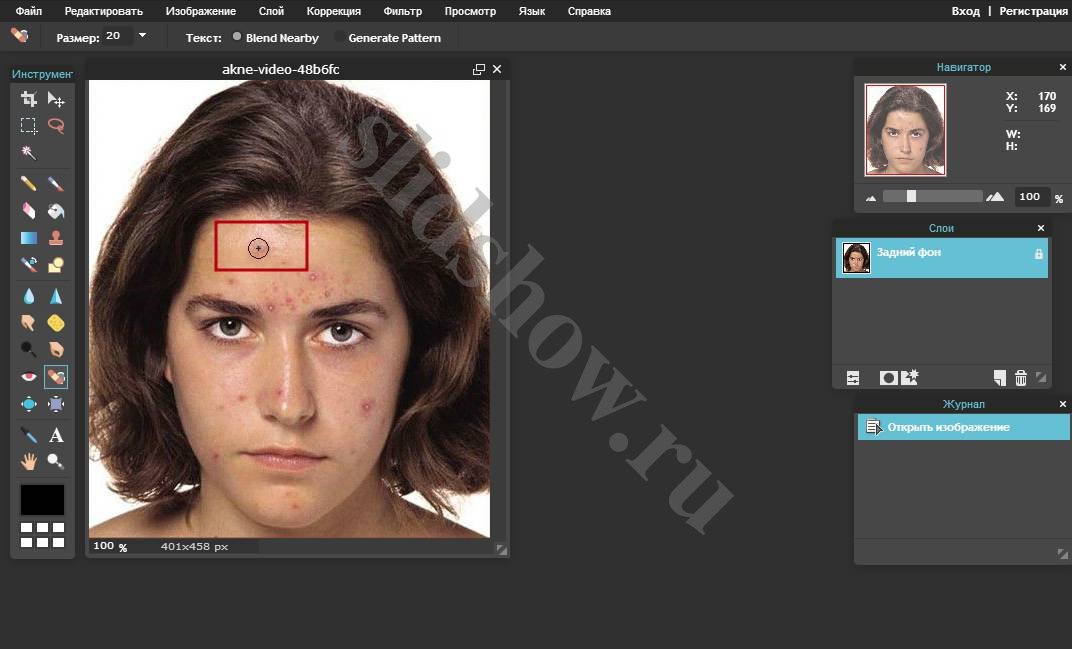This screenshot has width=1072, height=649.
Task: Select the Открыть изображение history entry
Action: [x=963, y=427]
